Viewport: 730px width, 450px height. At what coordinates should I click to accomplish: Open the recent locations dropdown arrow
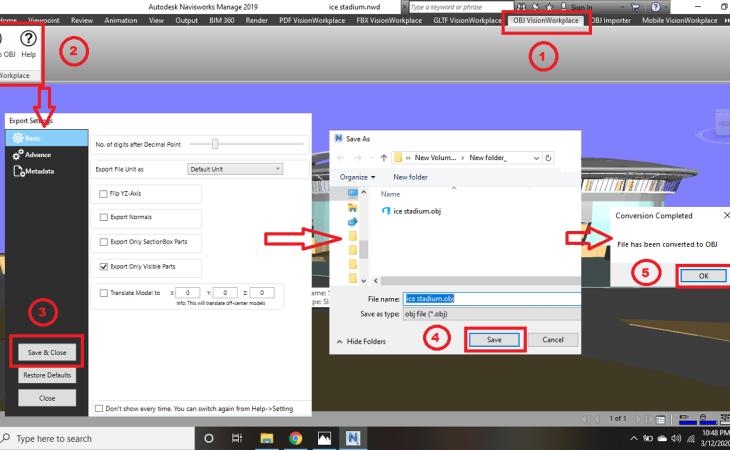click(x=372, y=158)
